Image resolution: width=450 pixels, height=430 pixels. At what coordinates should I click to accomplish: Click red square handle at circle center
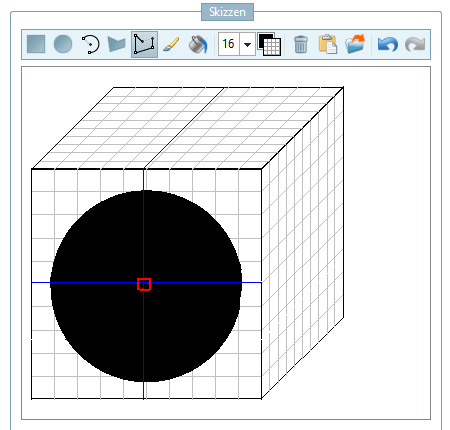tap(144, 284)
